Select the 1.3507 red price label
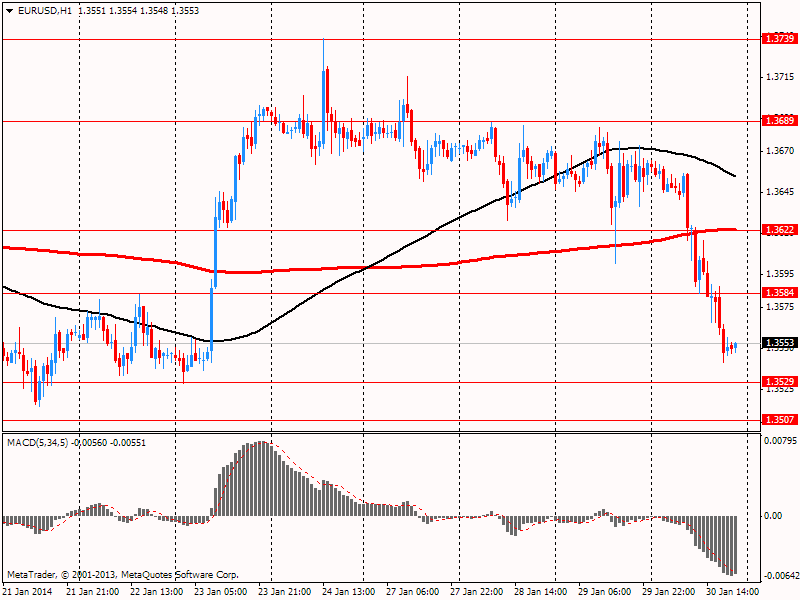800x600 pixels. pos(779,419)
